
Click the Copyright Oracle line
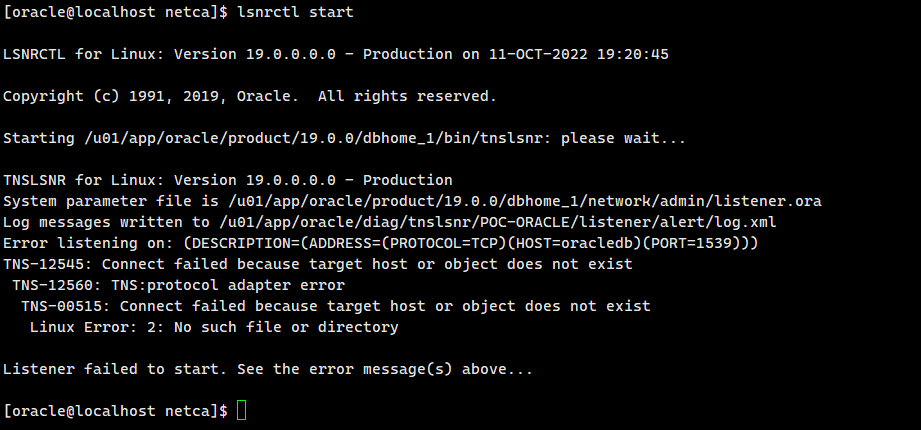250,96
